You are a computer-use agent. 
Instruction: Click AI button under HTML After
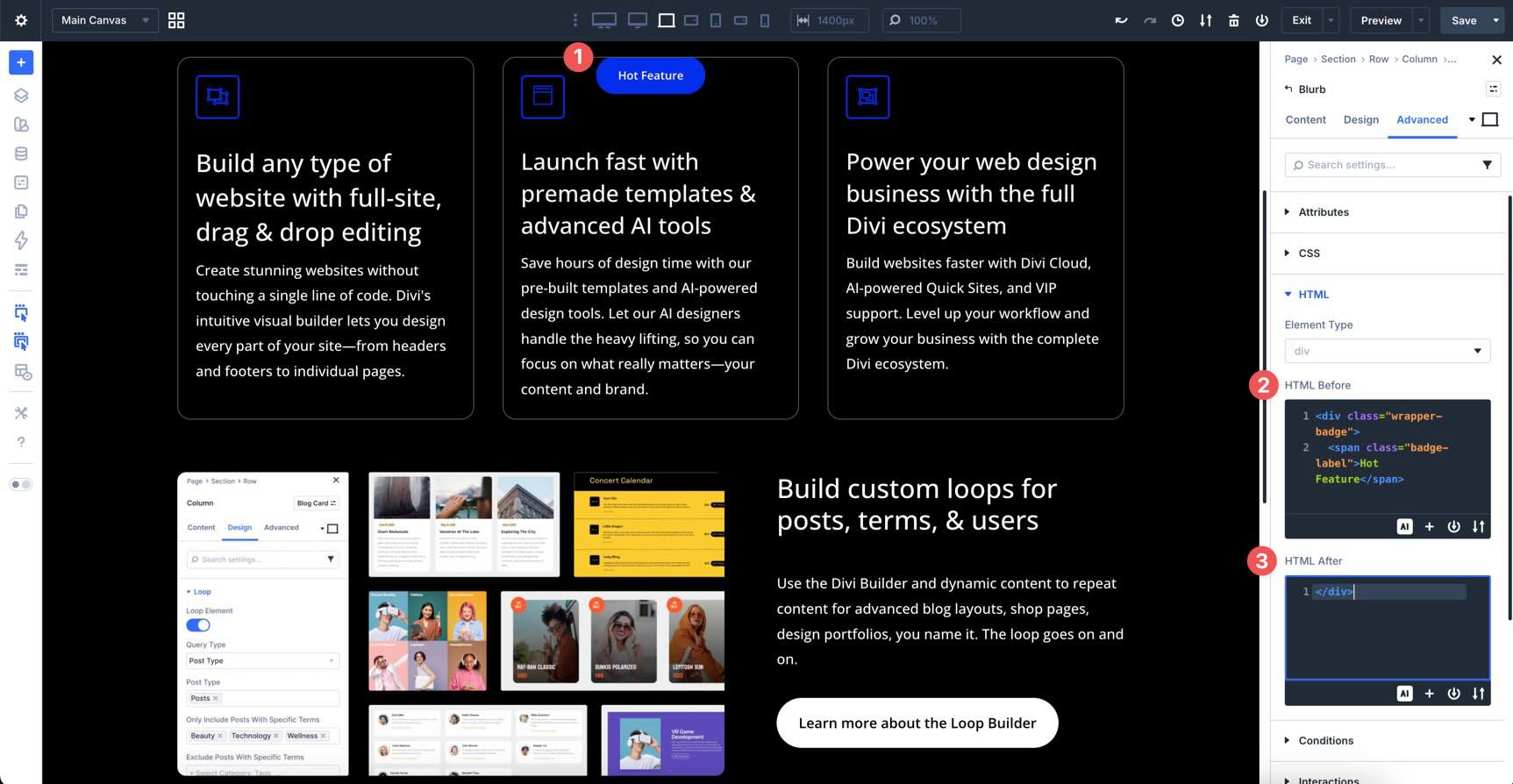coord(1404,693)
